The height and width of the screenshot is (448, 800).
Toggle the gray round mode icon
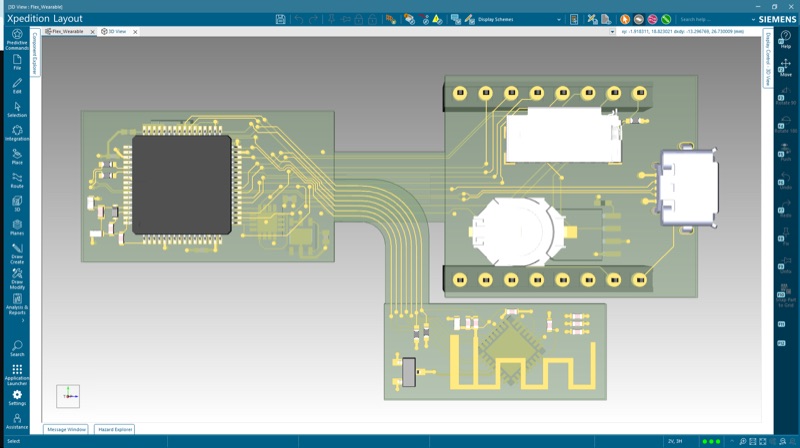tap(638, 19)
